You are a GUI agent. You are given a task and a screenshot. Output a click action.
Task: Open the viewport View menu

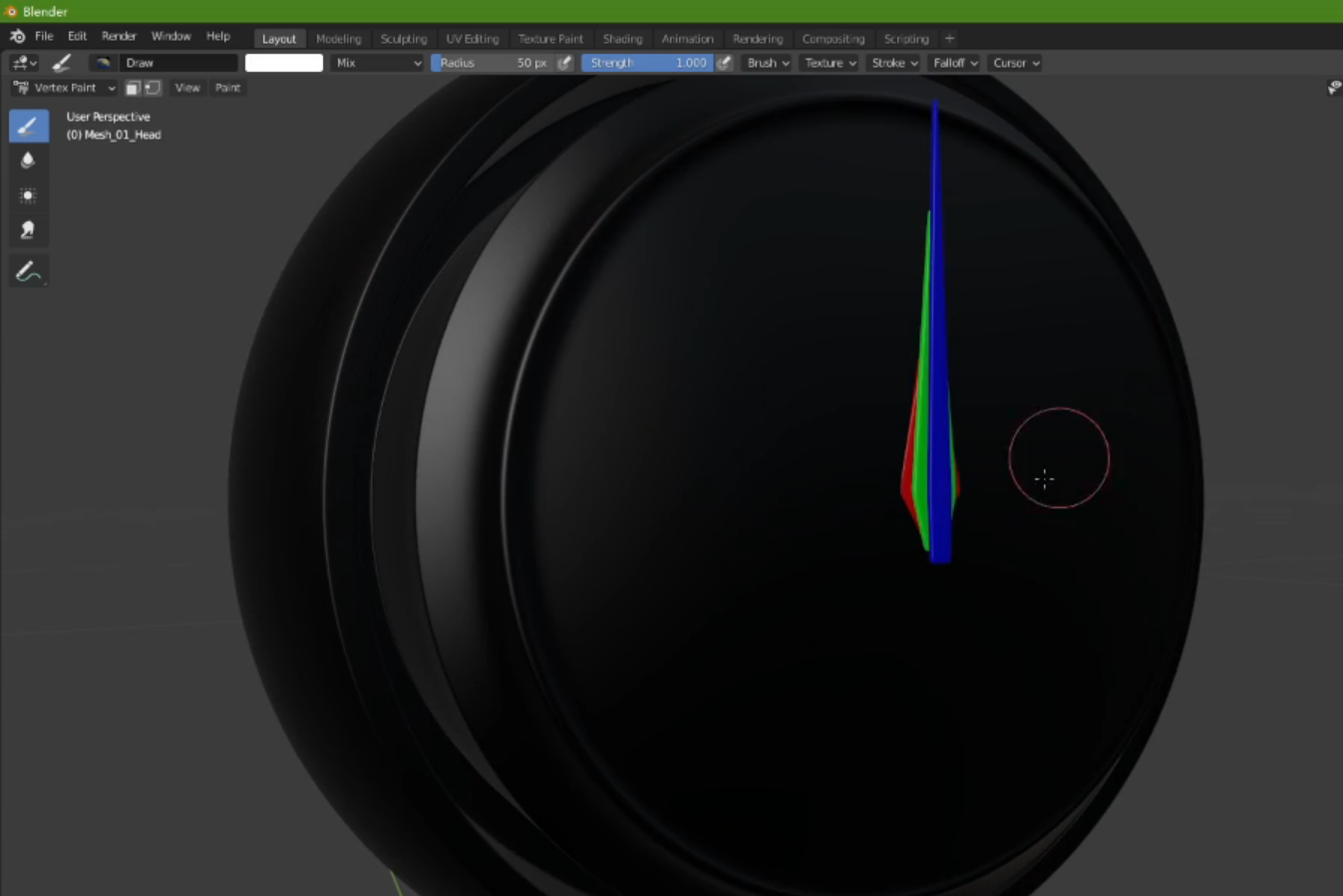[187, 88]
